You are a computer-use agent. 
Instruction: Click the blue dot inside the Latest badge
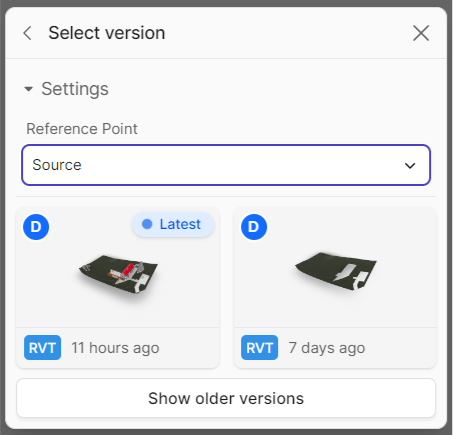147,224
